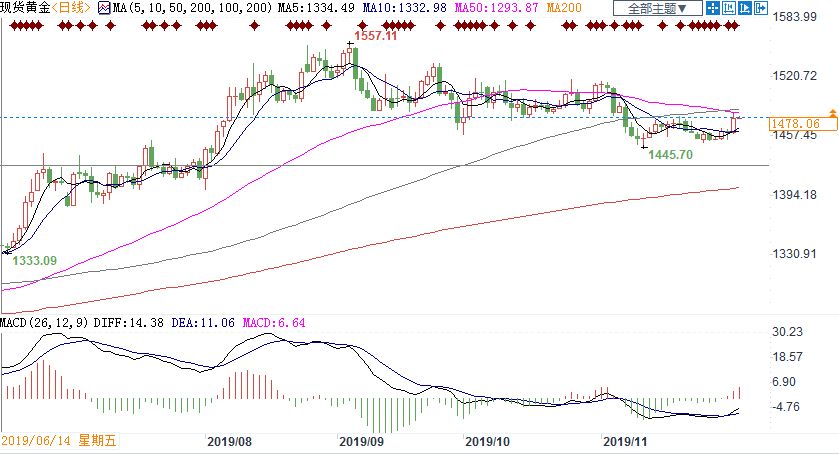Click the 1445.70 low price label

coord(670,155)
